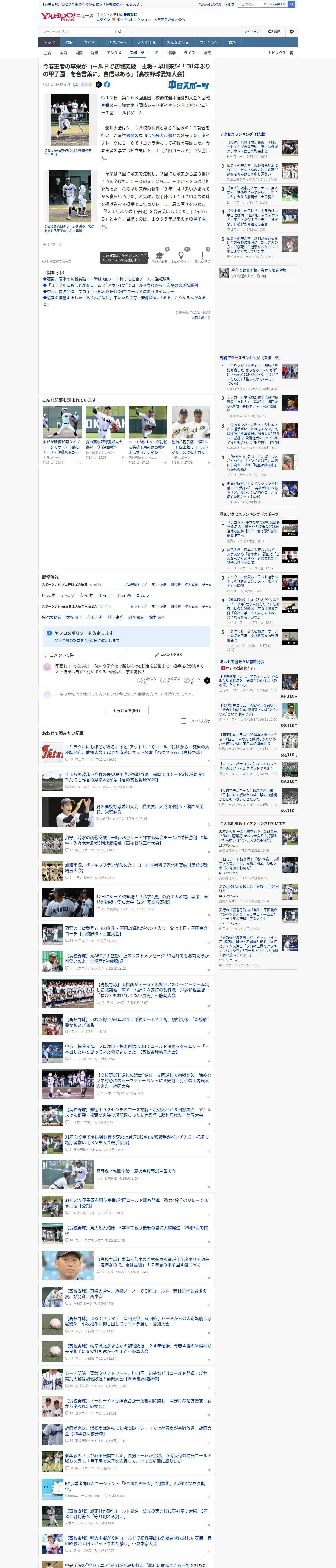Open the 有料 tab
Image resolution: width=336 pixels, height=1568 pixels.
[232, 43]
